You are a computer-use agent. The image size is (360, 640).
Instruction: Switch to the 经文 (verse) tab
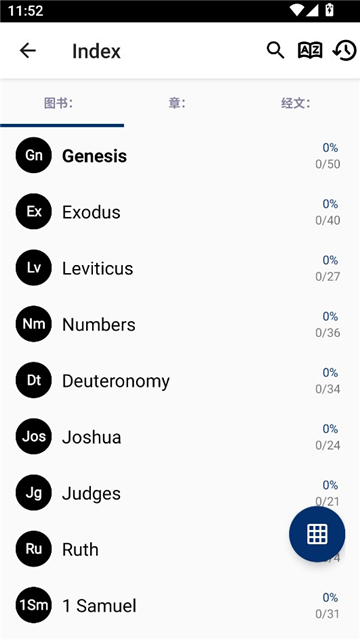296,103
